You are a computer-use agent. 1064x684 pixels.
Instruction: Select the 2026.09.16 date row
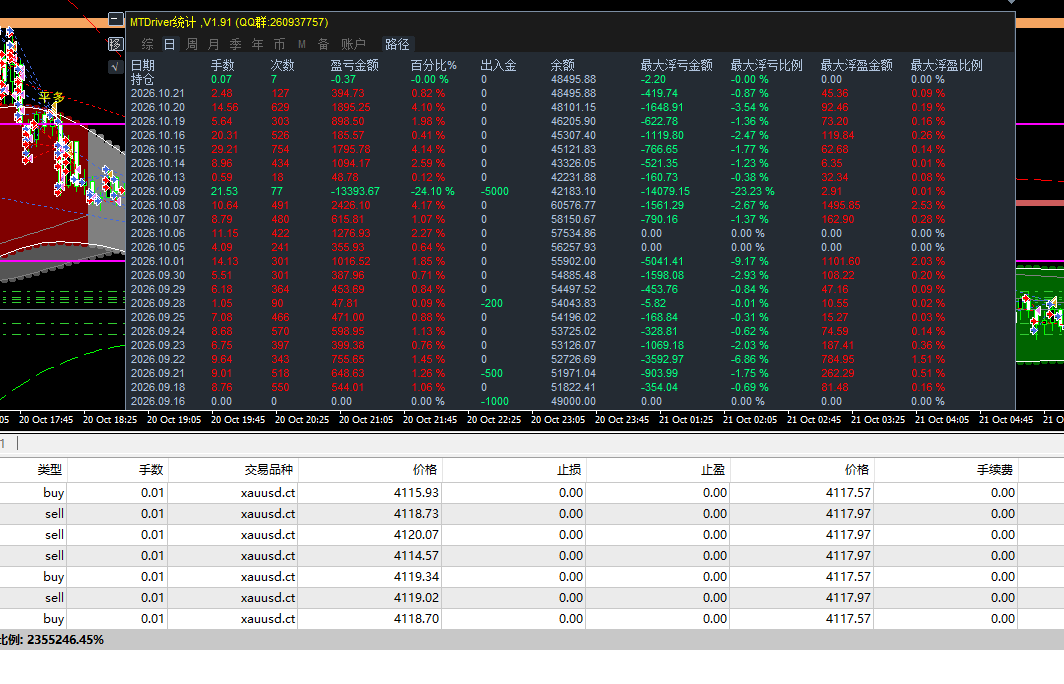157,402
